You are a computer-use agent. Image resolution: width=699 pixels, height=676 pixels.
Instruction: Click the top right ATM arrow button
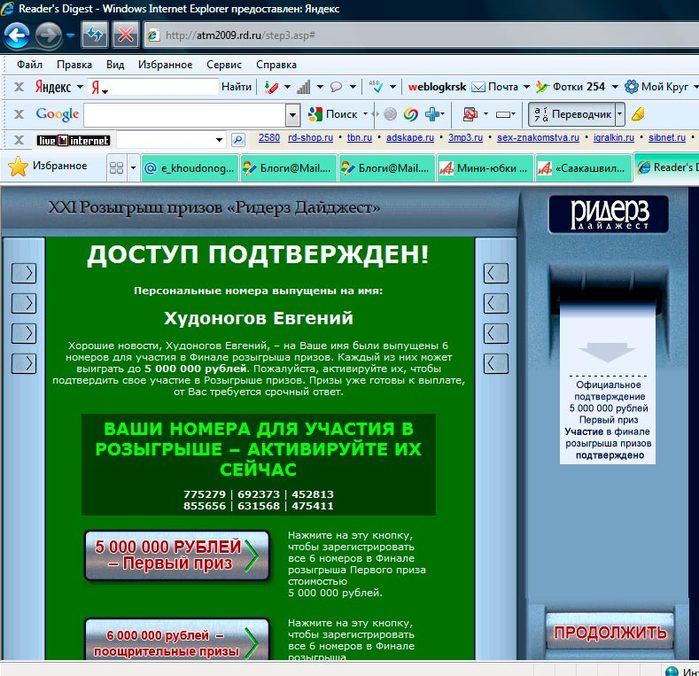click(x=496, y=273)
